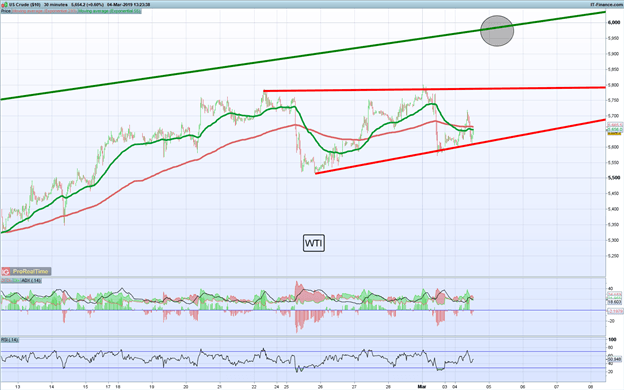Open the 30 minutes timeframe selector
The height and width of the screenshot is (390, 624).
coord(55,4)
